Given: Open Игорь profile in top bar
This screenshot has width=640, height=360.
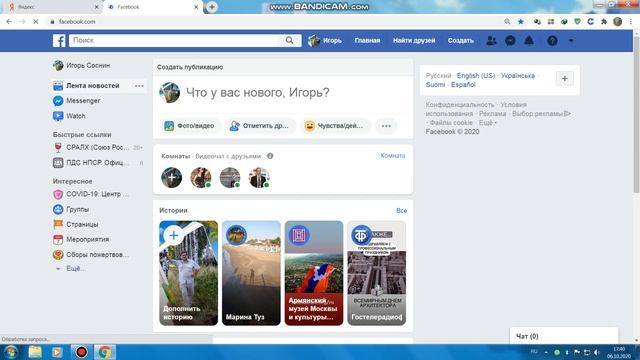Looking at the screenshot, I should 325,40.
